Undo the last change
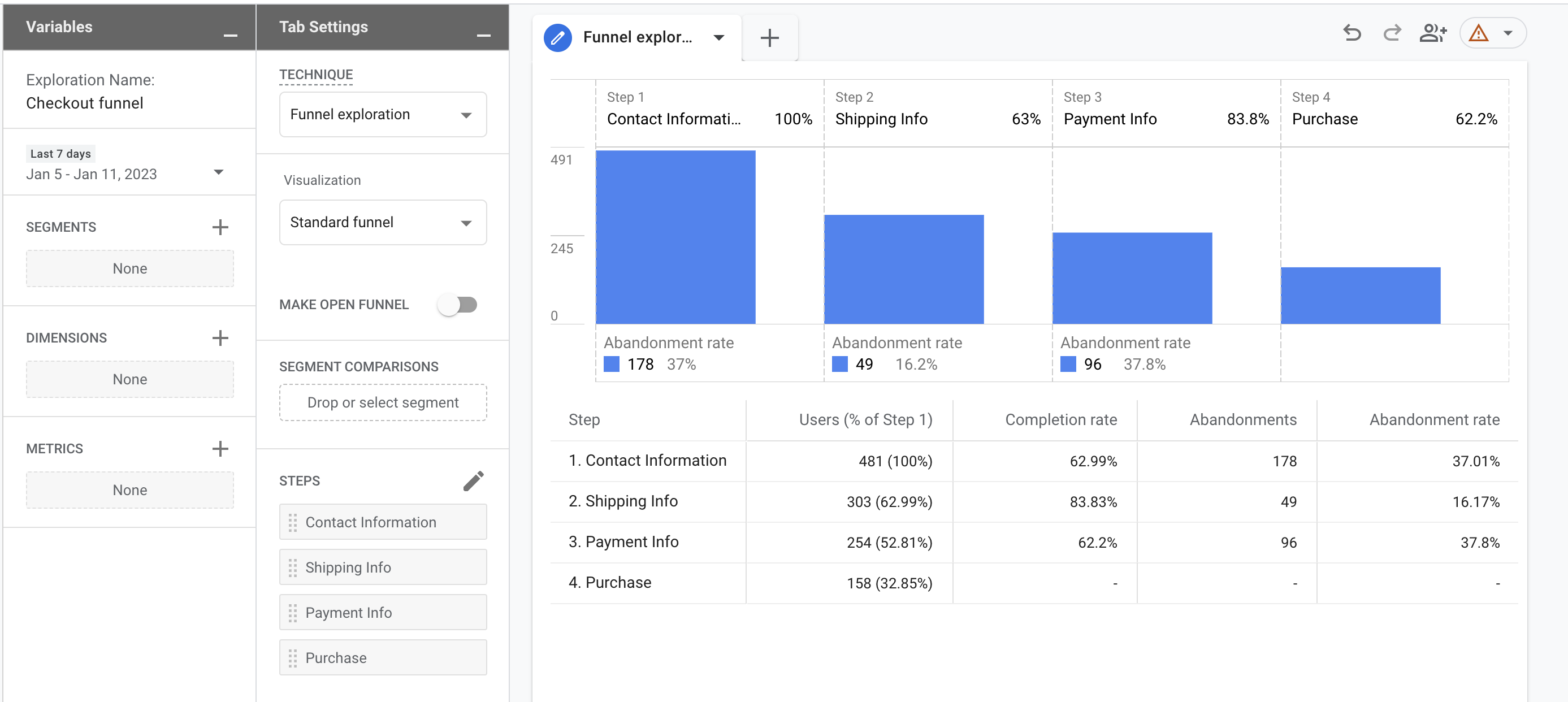The width and height of the screenshot is (1568, 702). [1352, 33]
